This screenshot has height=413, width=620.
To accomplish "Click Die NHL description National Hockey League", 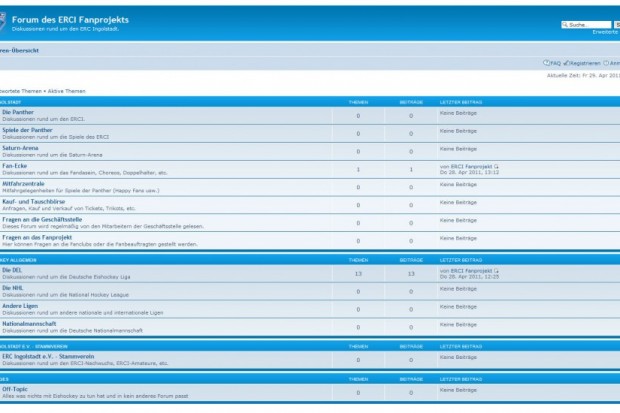I will pyautogui.click(x=66, y=295).
